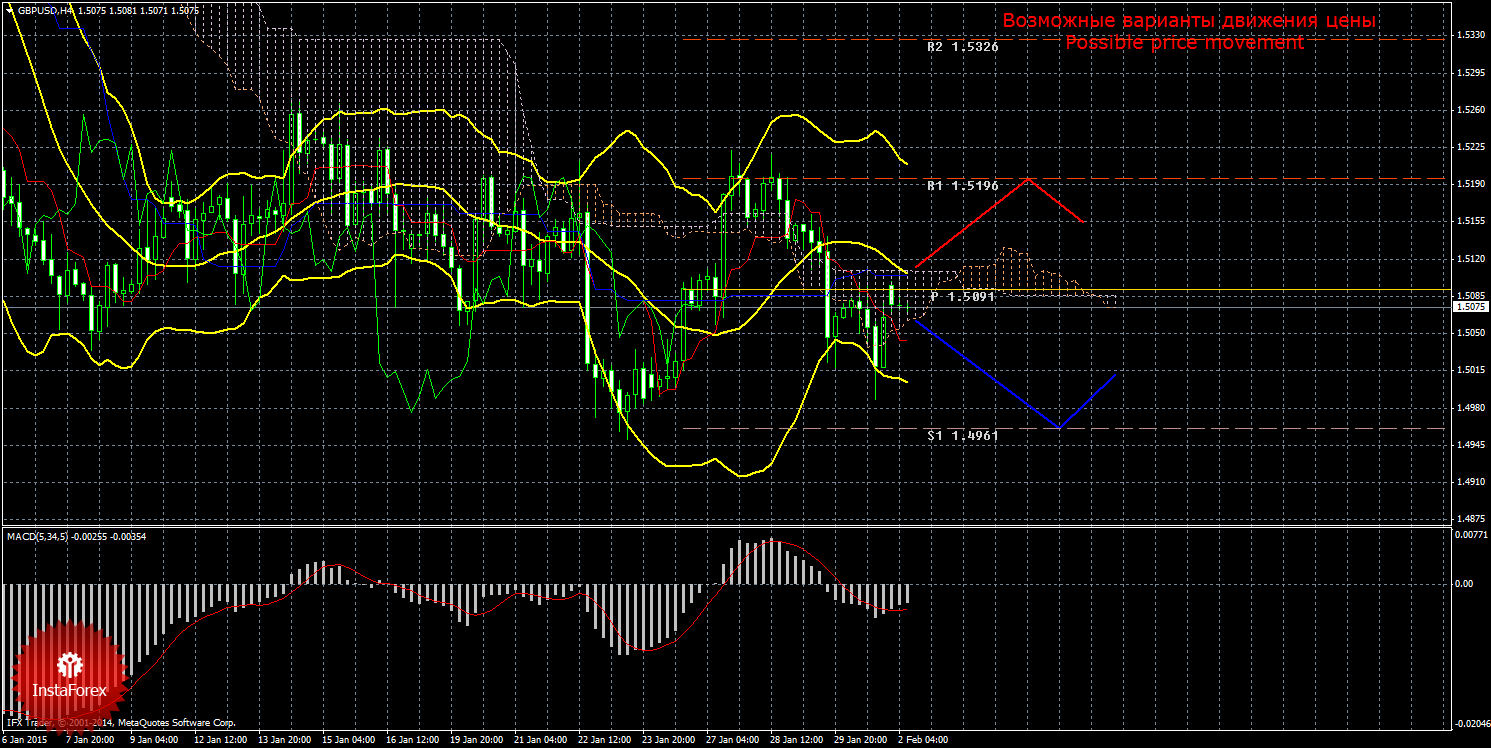The height and width of the screenshot is (748, 1491).
Task: Click the 2 Feb 04:00 time label
Action: pos(923,741)
